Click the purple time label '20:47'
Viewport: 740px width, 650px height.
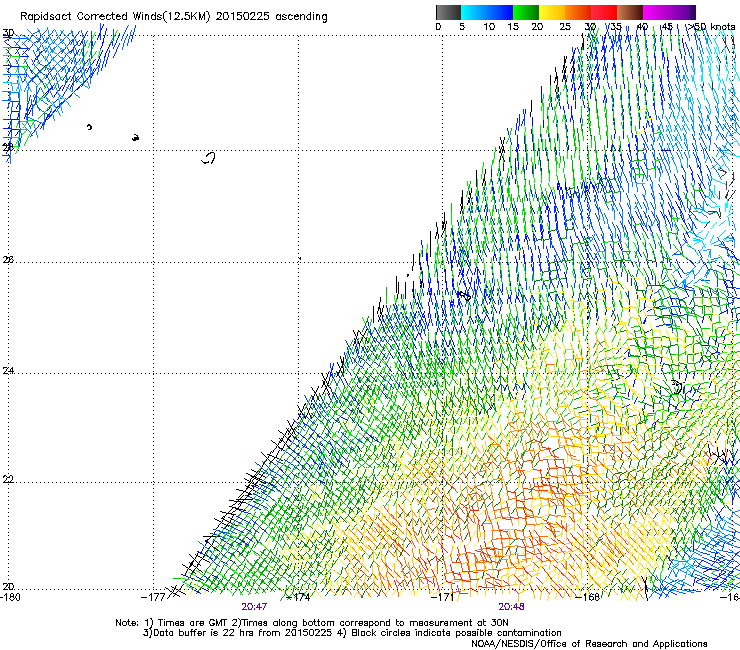point(254,607)
